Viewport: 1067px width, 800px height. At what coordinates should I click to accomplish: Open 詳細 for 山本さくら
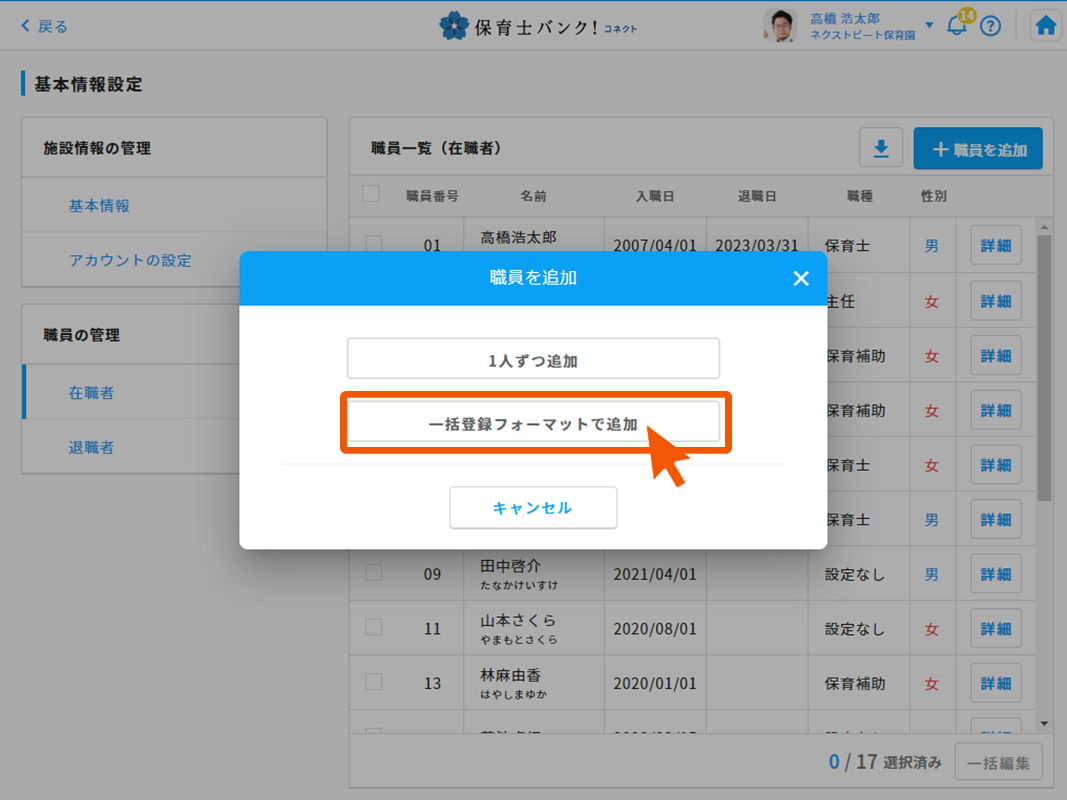click(995, 628)
